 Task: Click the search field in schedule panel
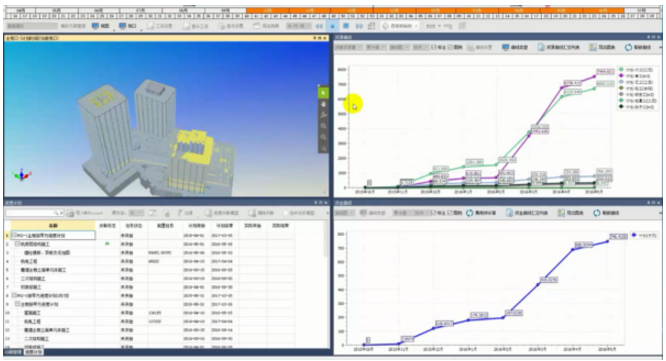(34, 213)
